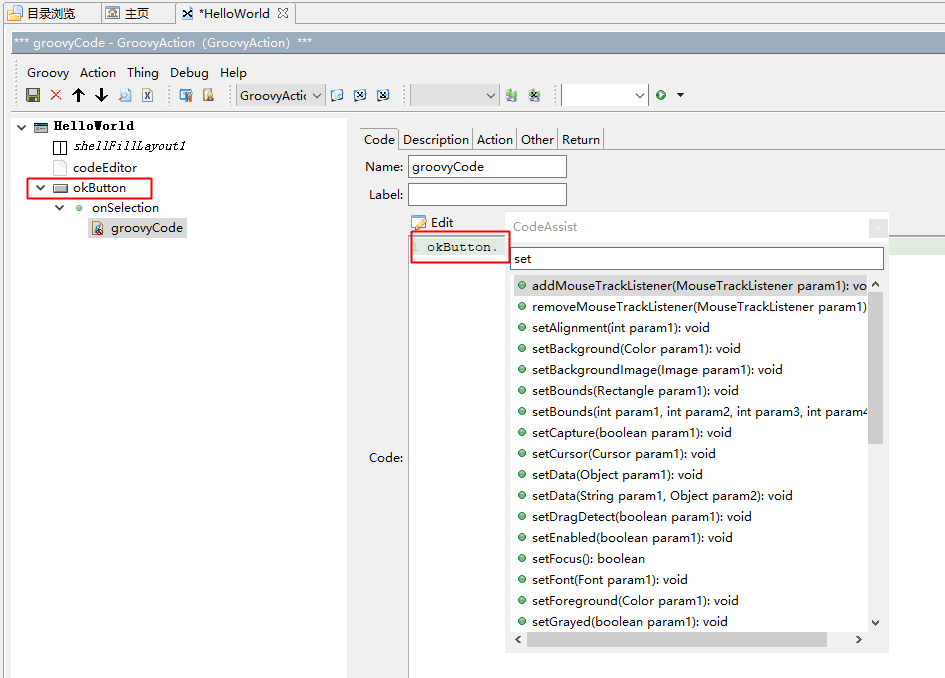Collapse the okButton tree node
Image resolution: width=945 pixels, height=678 pixels.
pyautogui.click(x=40, y=188)
